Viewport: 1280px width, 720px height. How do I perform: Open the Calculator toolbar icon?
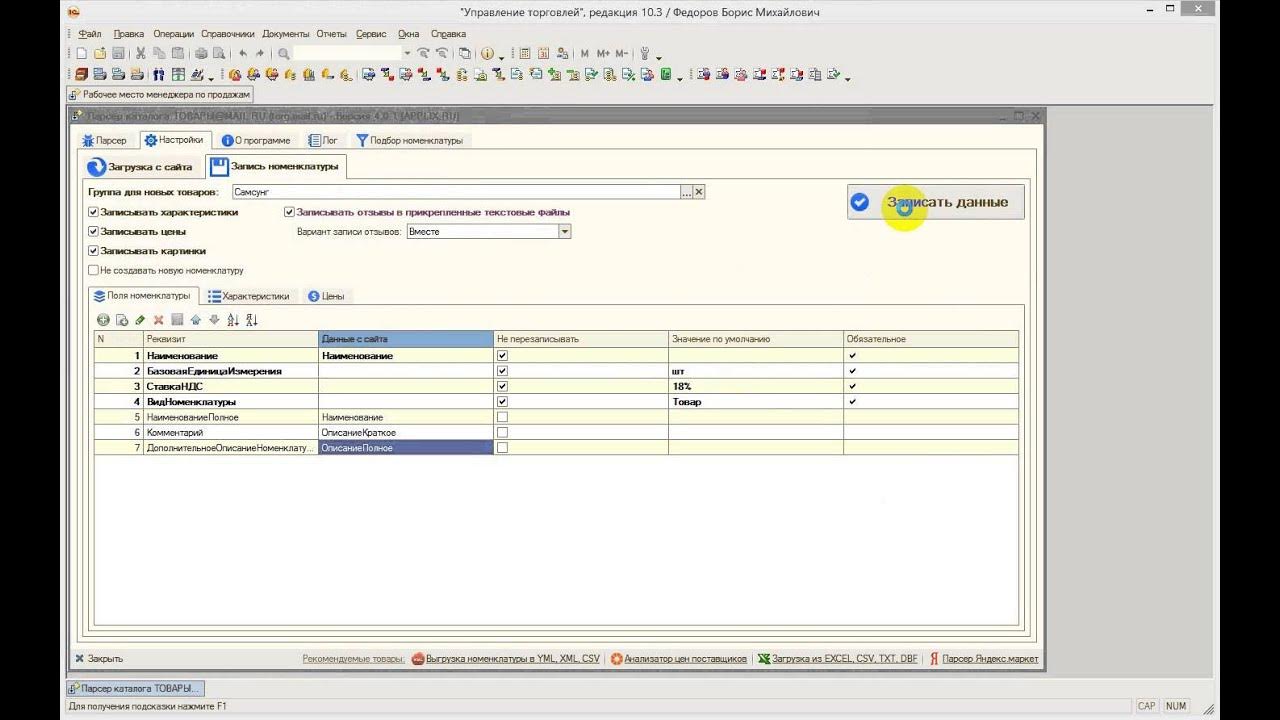pyautogui.click(x=525, y=53)
